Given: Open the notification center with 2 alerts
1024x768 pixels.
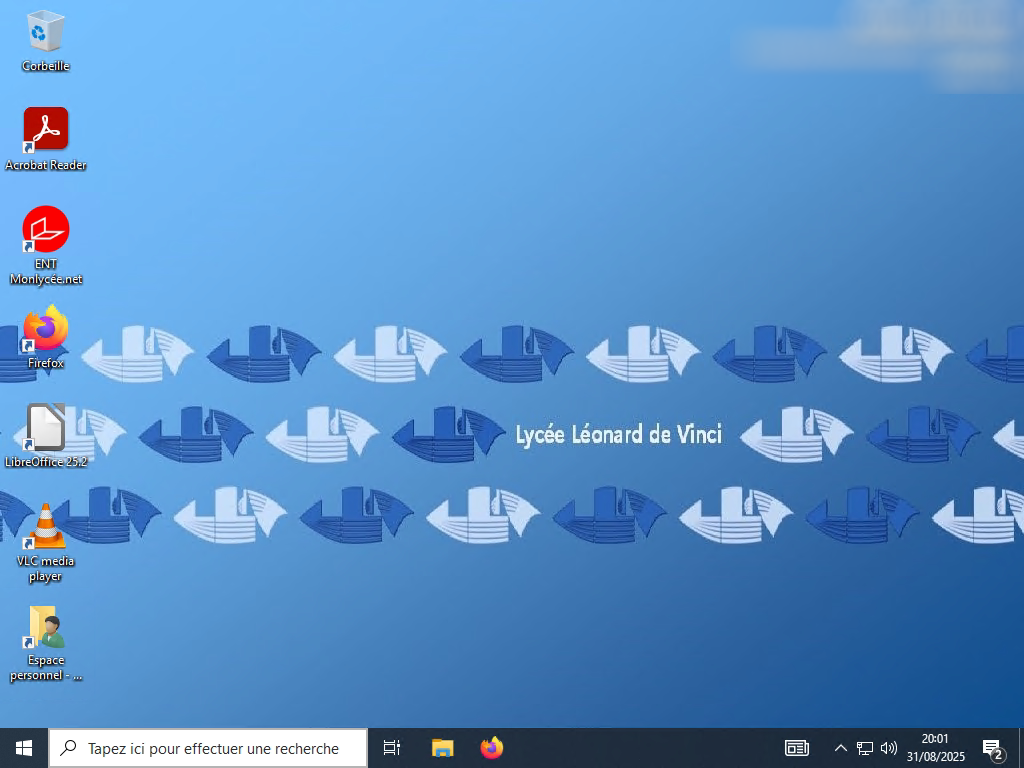Looking at the screenshot, I should point(992,748).
